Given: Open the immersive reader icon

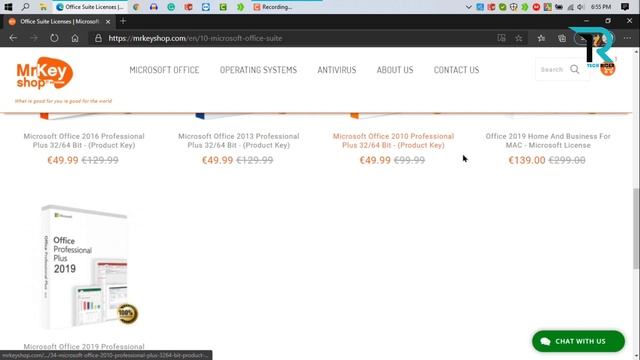Looking at the screenshot, I should 501,38.
